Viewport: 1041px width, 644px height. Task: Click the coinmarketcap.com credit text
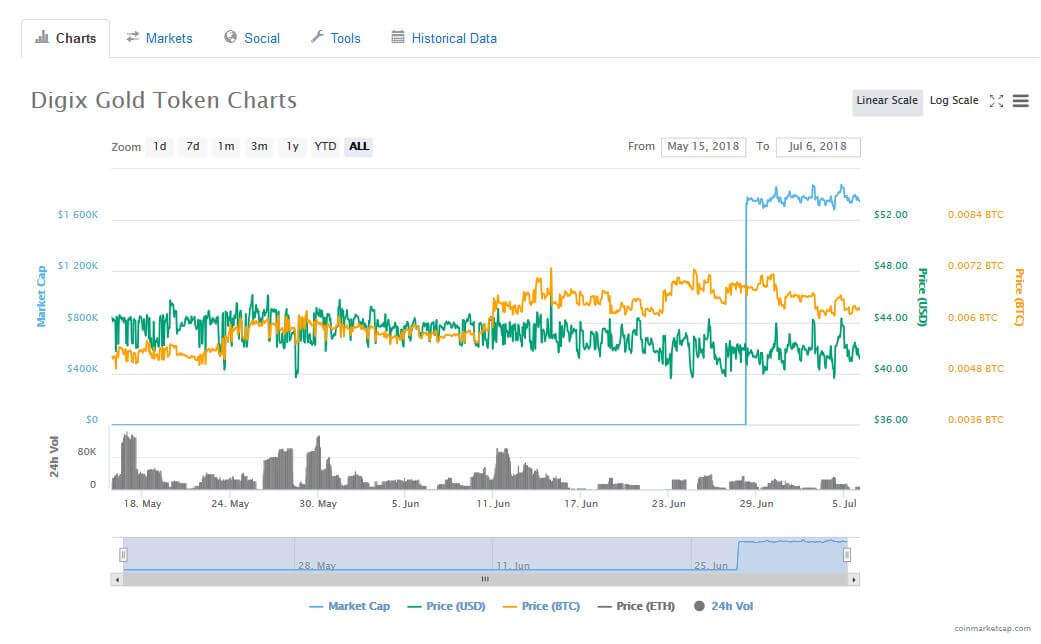[993, 628]
